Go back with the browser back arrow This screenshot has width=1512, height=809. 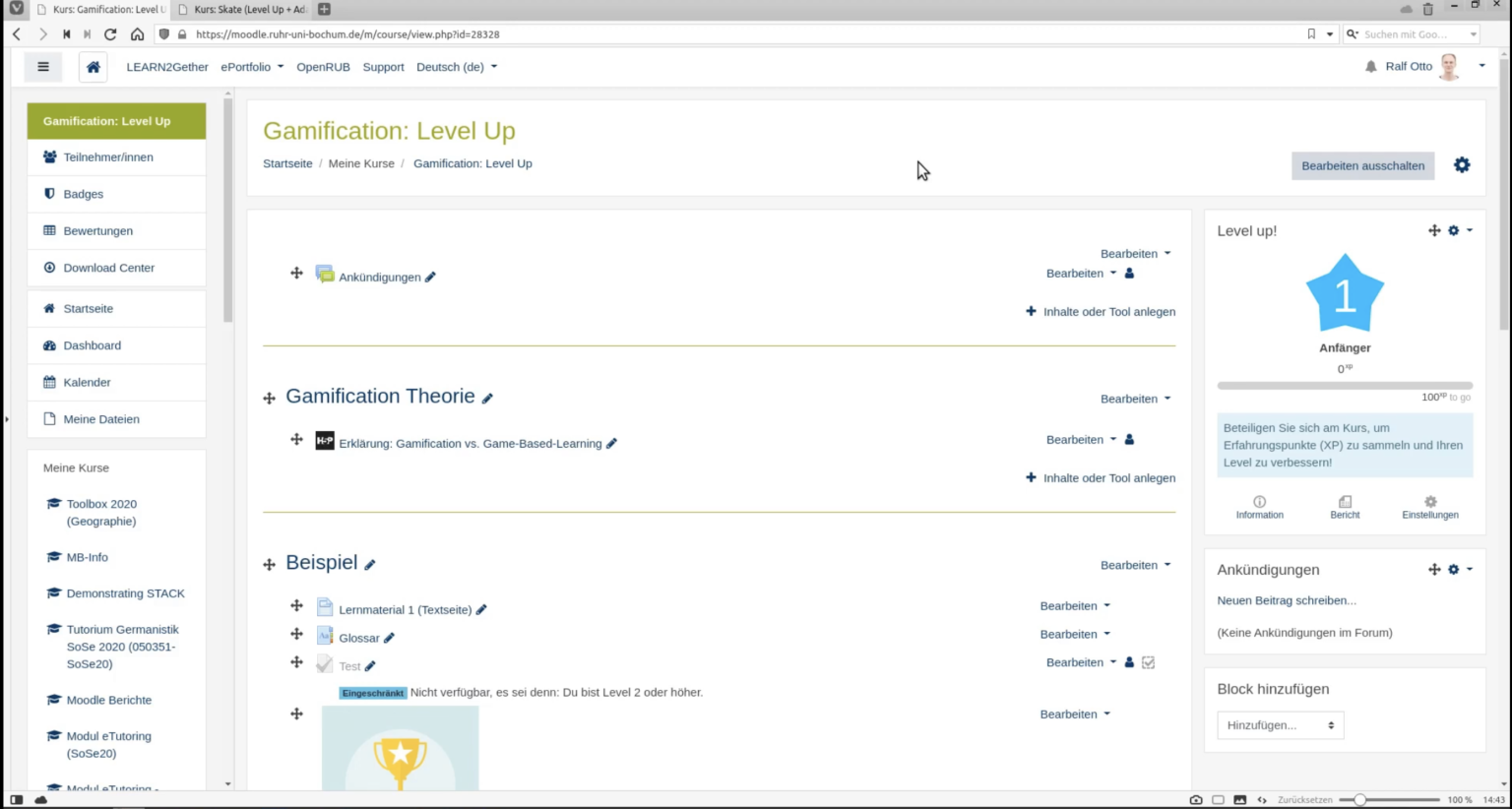tap(17, 33)
